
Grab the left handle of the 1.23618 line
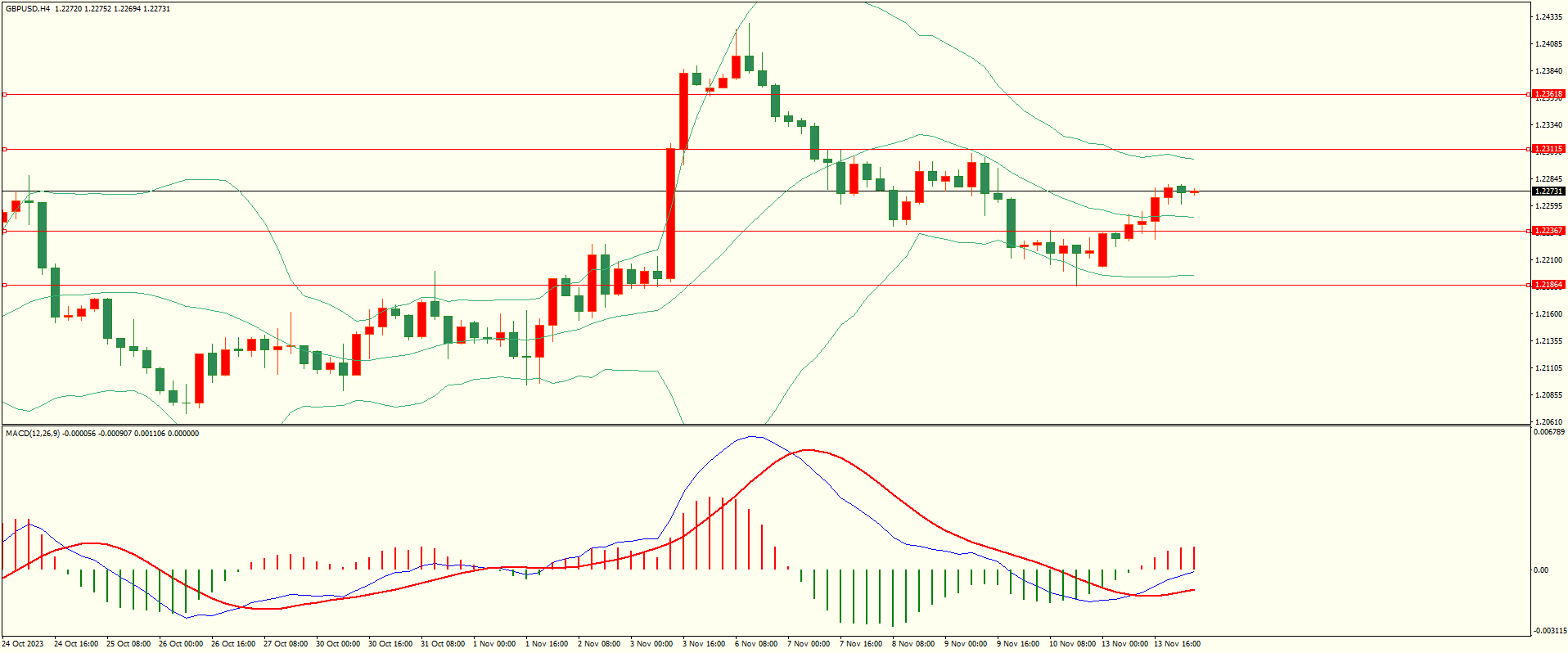[x=4, y=95]
